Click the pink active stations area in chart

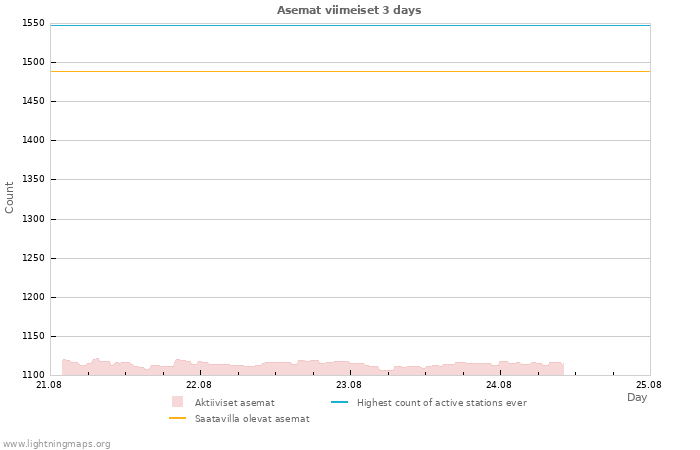click(312, 368)
